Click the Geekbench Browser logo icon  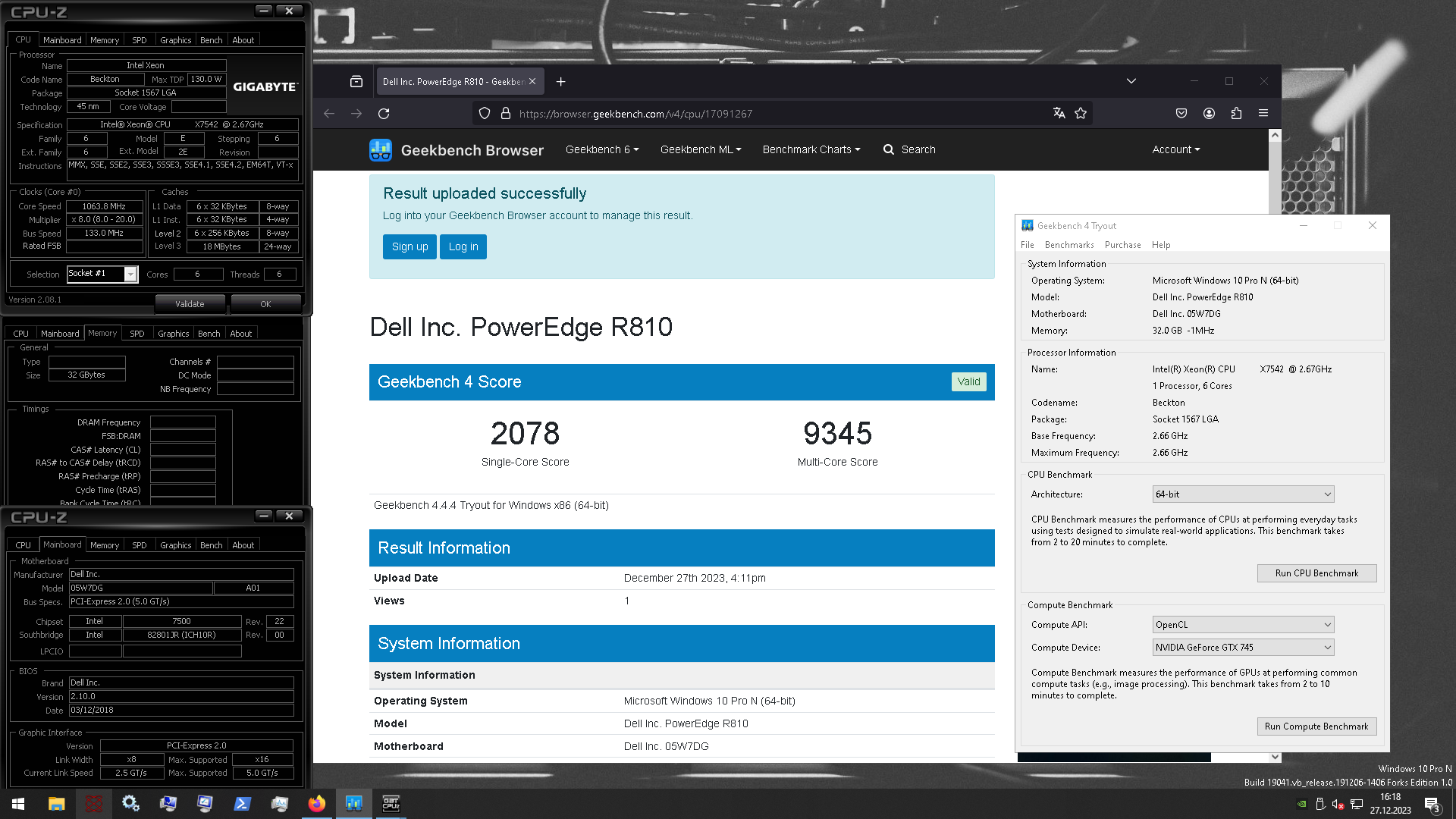coord(381,150)
